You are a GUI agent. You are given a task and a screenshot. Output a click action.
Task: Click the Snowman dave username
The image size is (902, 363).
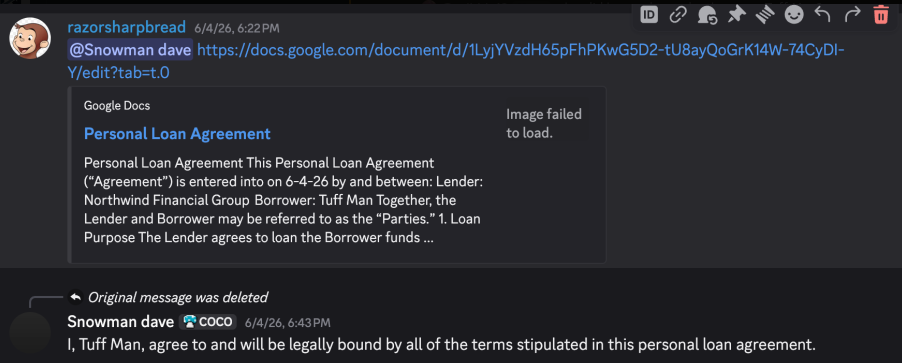121,322
